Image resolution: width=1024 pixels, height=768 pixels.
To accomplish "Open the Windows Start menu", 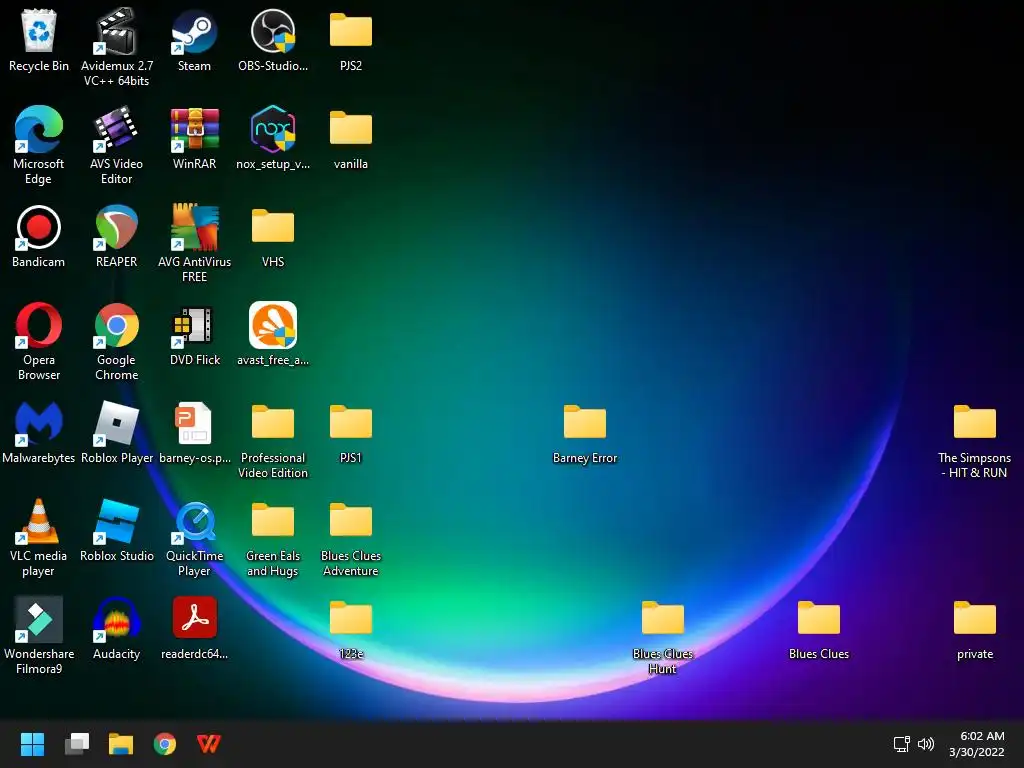I will point(32,744).
